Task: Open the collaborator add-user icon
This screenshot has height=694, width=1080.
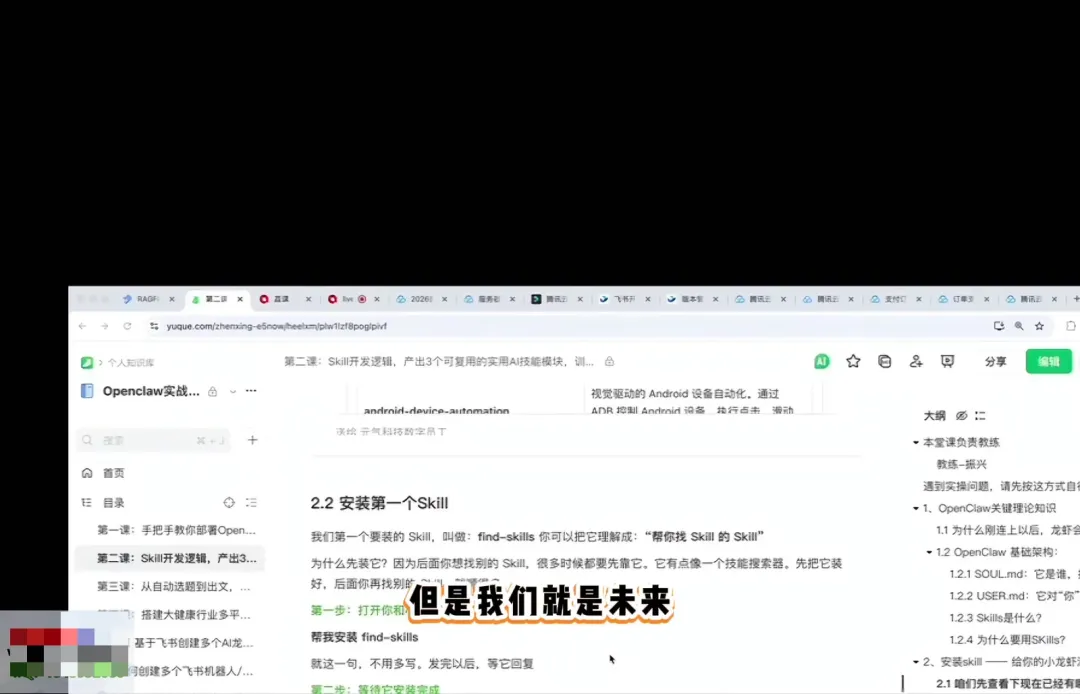Action: pyautogui.click(x=916, y=361)
